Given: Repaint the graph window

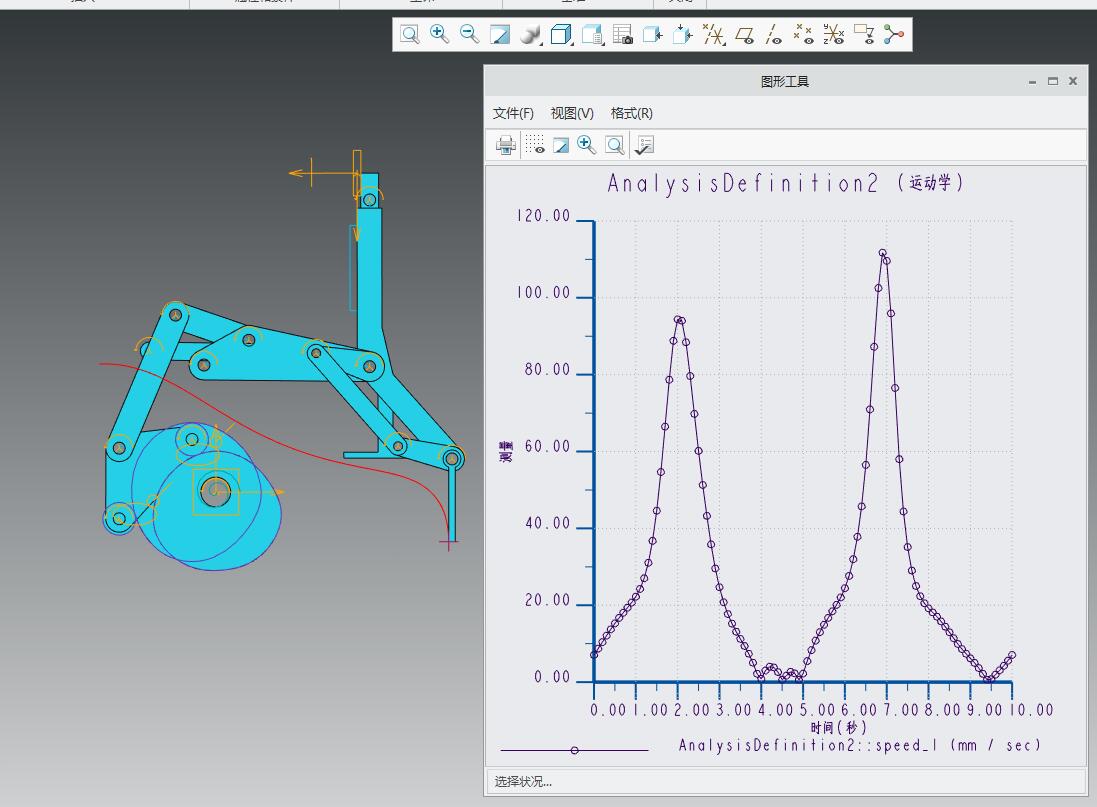Looking at the screenshot, I should [561, 145].
